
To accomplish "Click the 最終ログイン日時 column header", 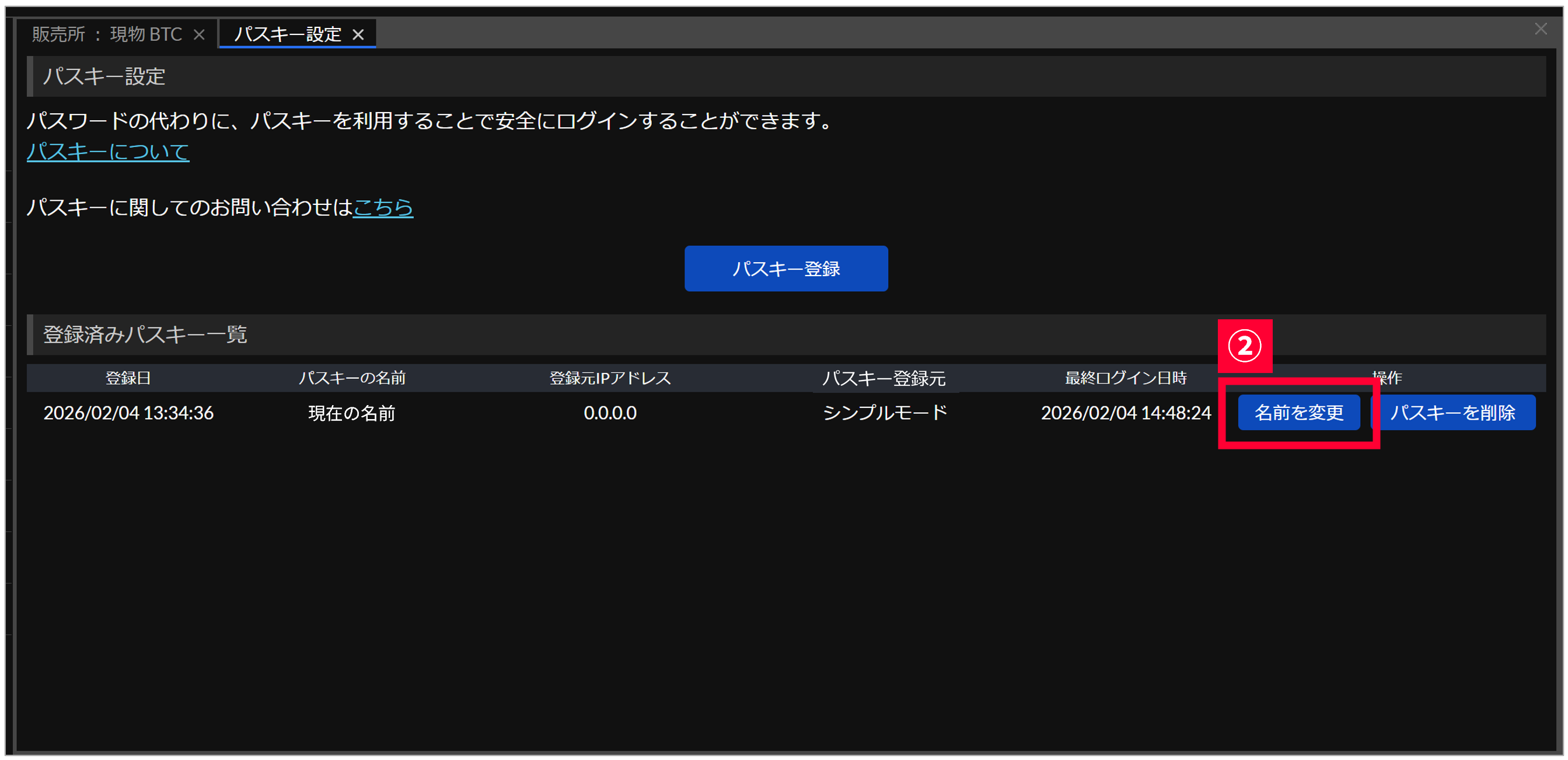I will coord(1126,378).
